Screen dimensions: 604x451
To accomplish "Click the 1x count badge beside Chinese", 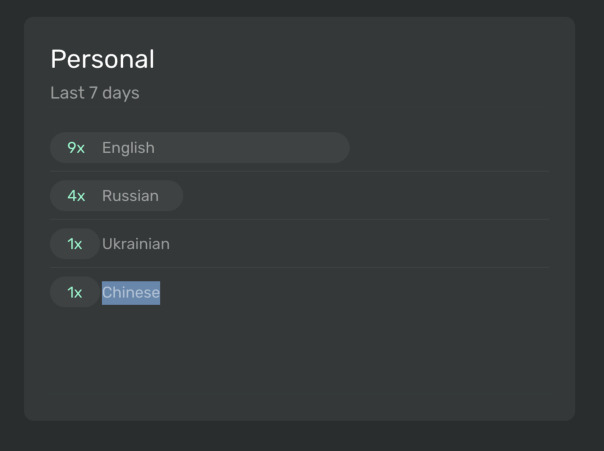I will tap(75, 292).
